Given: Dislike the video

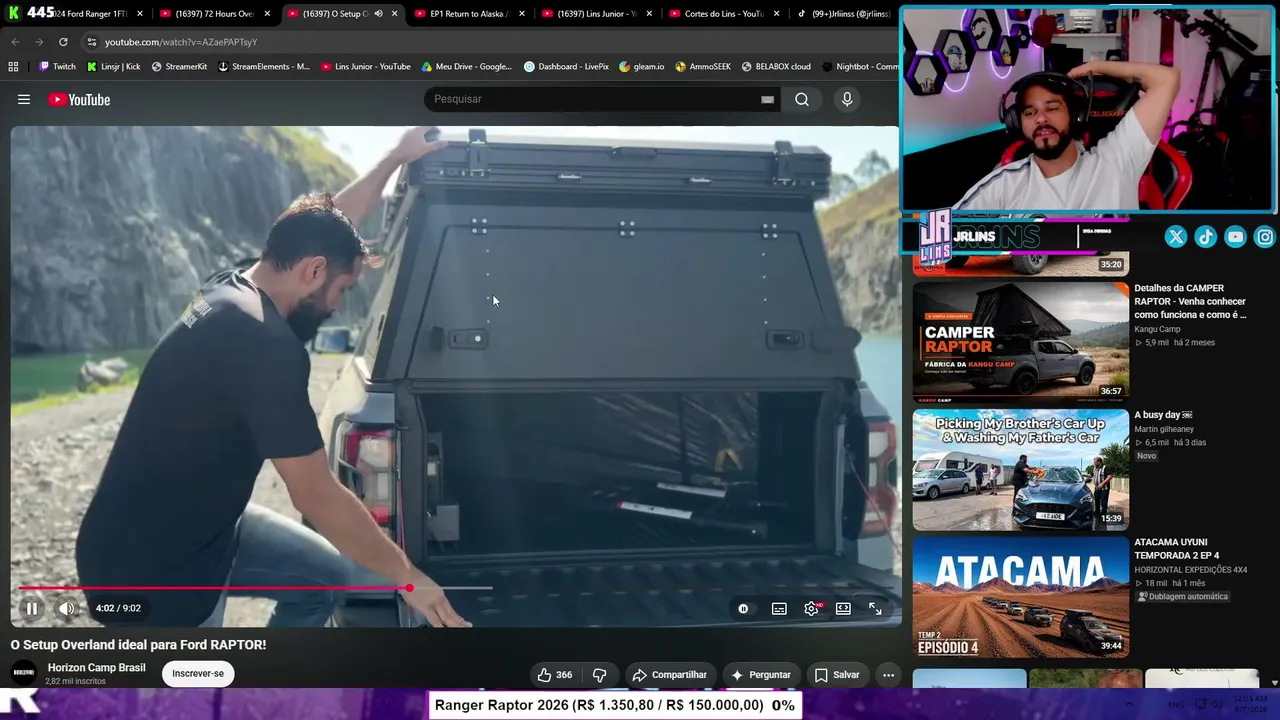Looking at the screenshot, I should click(599, 675).
